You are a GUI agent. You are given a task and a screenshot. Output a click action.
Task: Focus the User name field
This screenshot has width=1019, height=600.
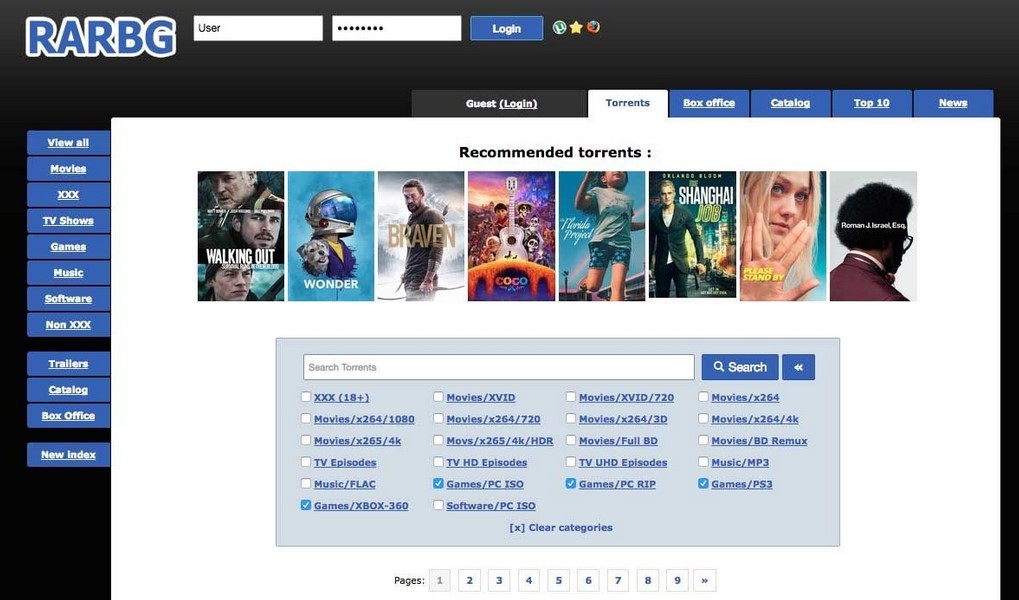[258, 29]
